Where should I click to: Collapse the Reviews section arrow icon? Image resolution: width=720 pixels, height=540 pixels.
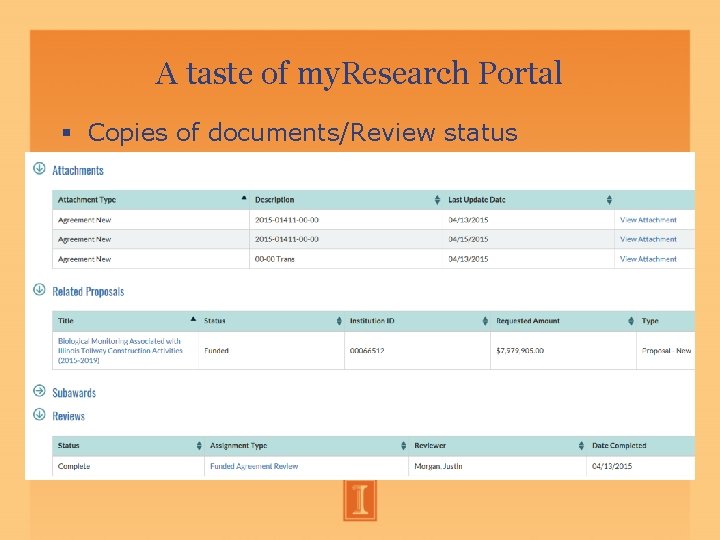(39, 415)
